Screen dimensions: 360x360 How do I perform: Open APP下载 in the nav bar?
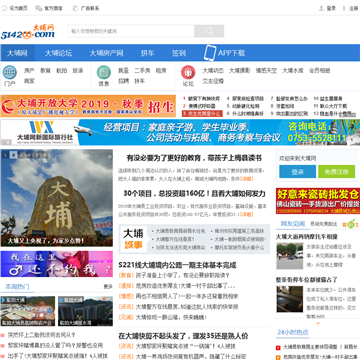[x=232, y=53]
